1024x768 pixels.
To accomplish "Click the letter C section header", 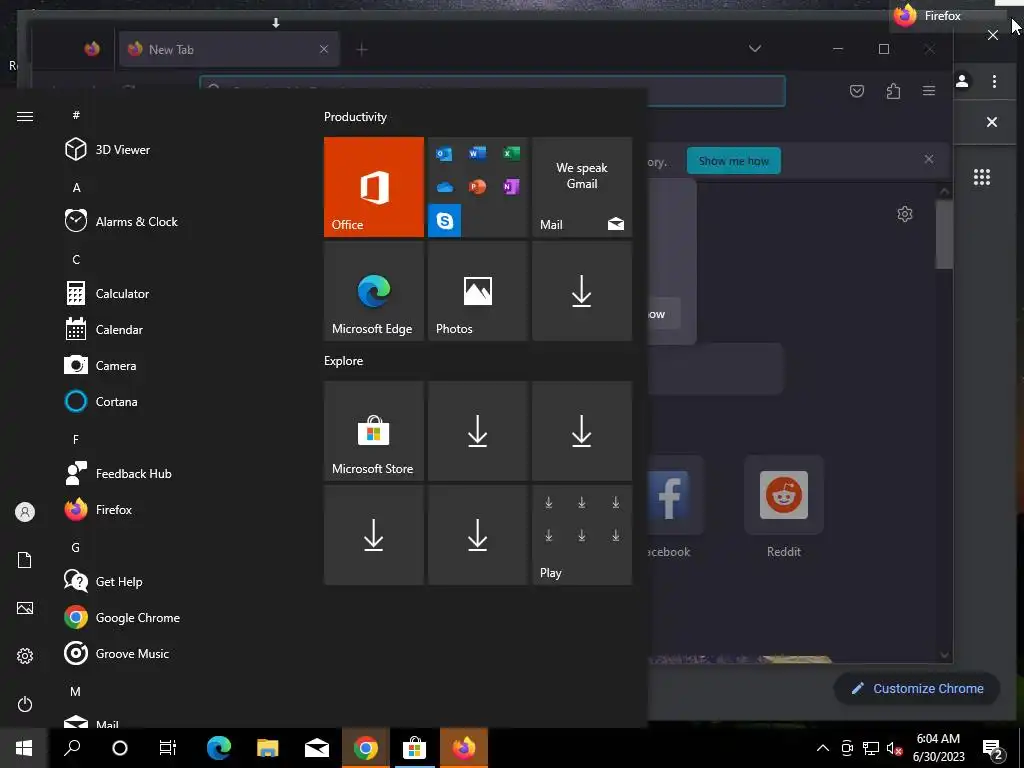I will [x=76, y=259].
